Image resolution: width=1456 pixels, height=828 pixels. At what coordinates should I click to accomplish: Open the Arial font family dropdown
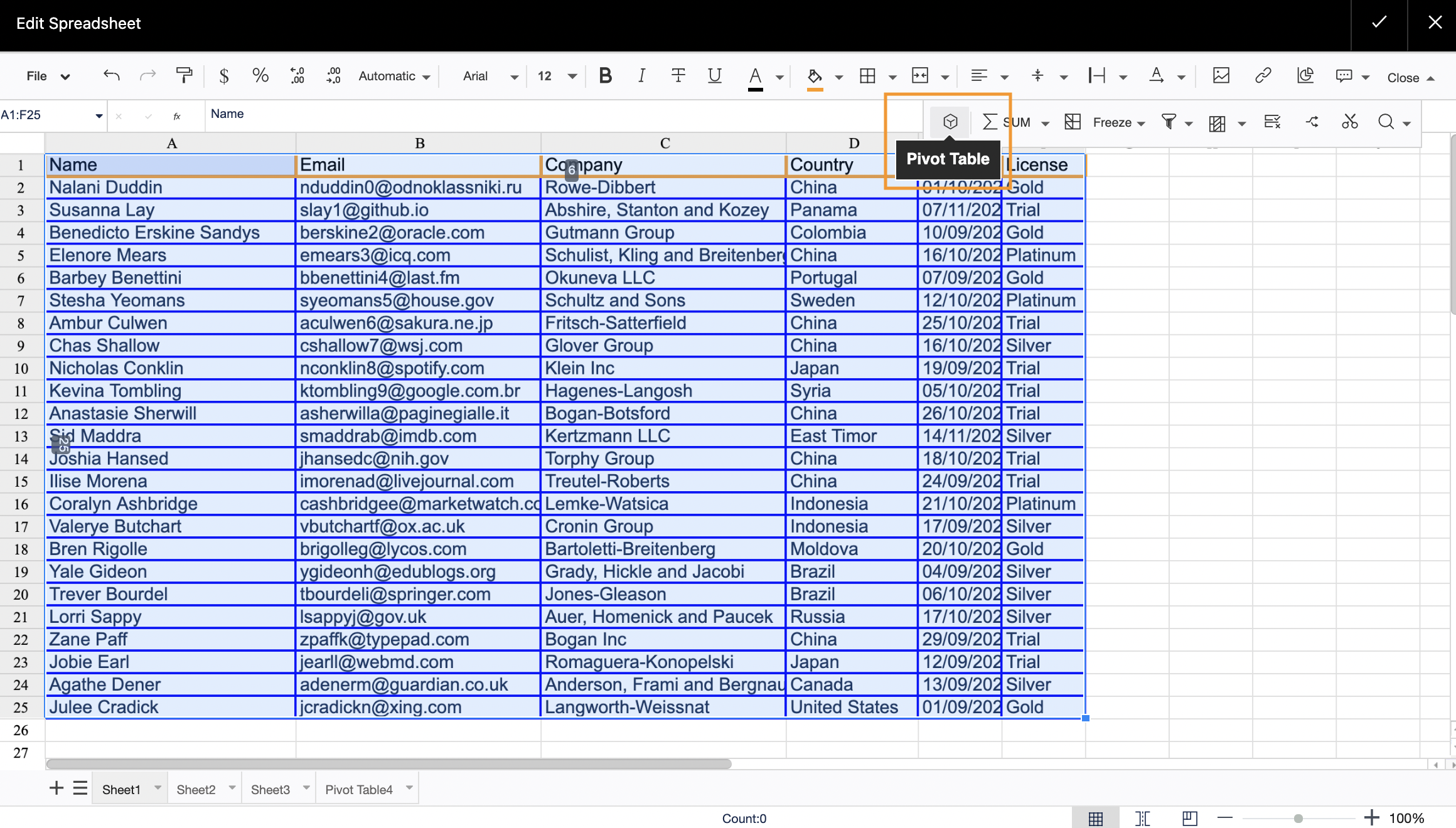pos(488,76)
